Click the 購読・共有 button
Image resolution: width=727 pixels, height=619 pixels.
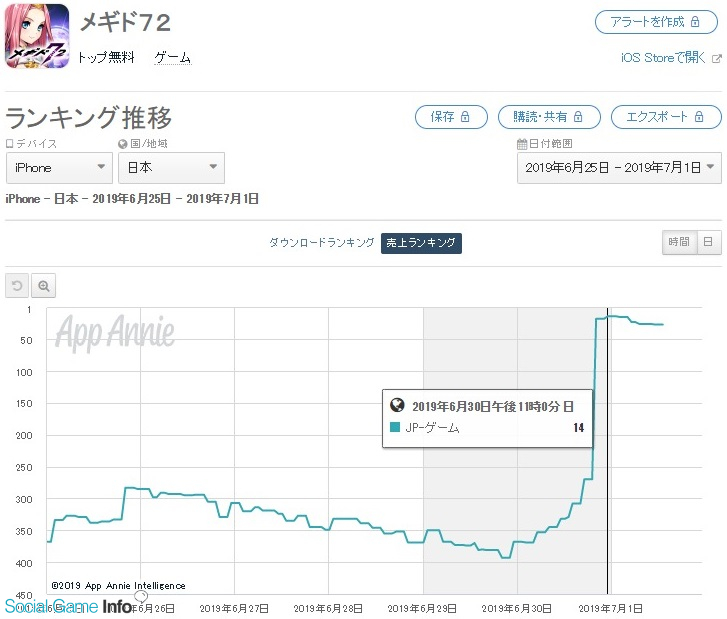(x=549, y=117)
